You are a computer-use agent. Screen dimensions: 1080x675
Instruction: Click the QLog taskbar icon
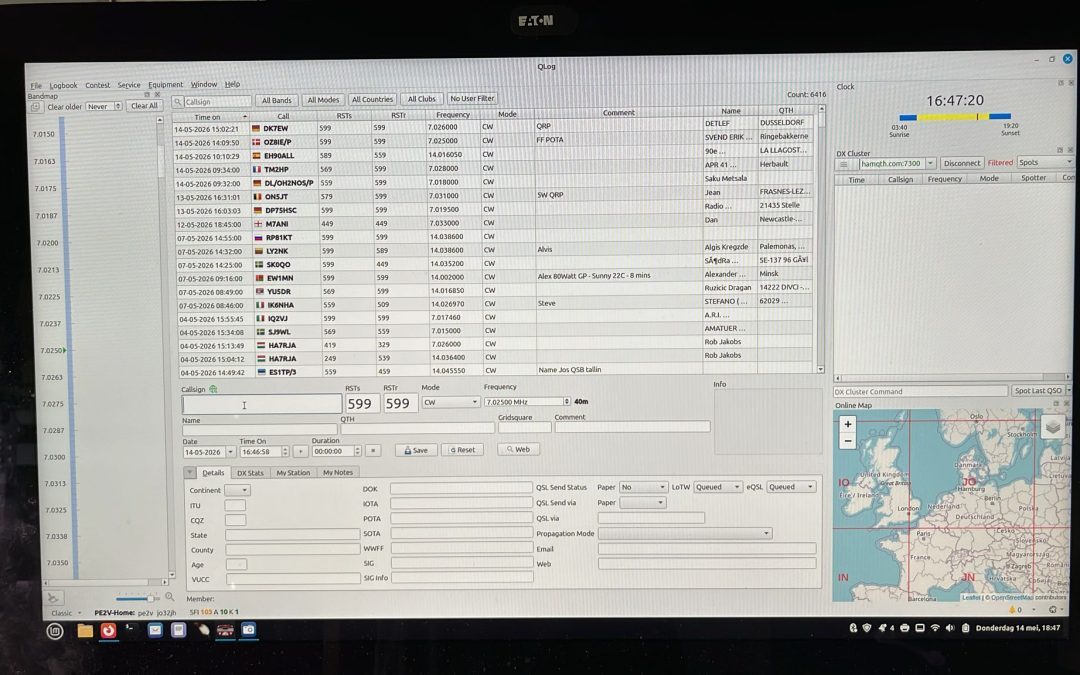pyautogui.click(x=225, y=630)
